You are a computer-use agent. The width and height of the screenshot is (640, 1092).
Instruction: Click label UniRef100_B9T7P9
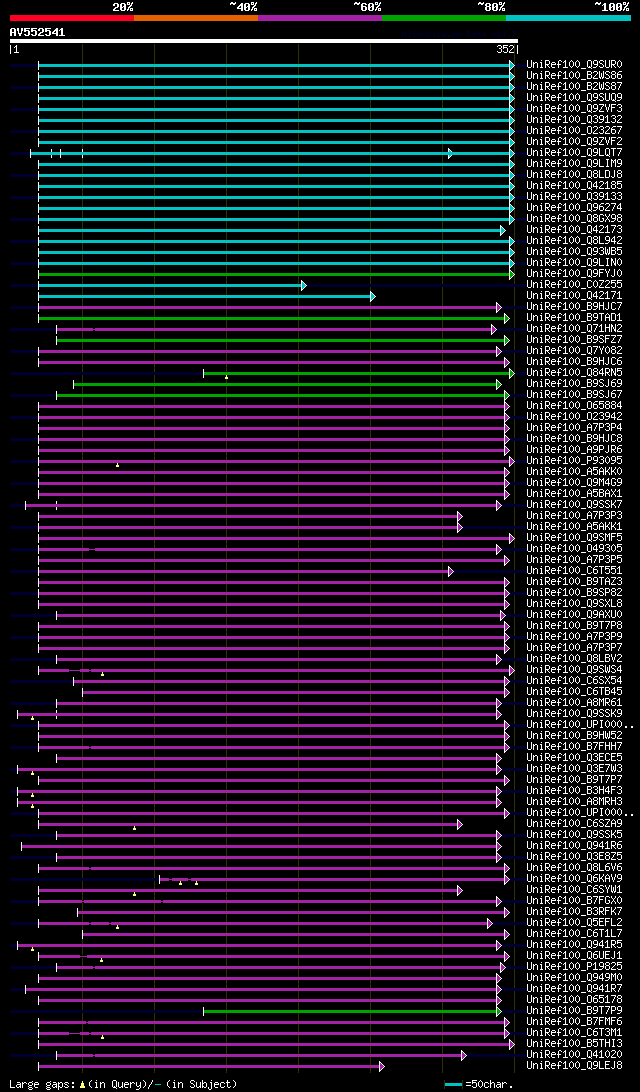(575, 1011)
